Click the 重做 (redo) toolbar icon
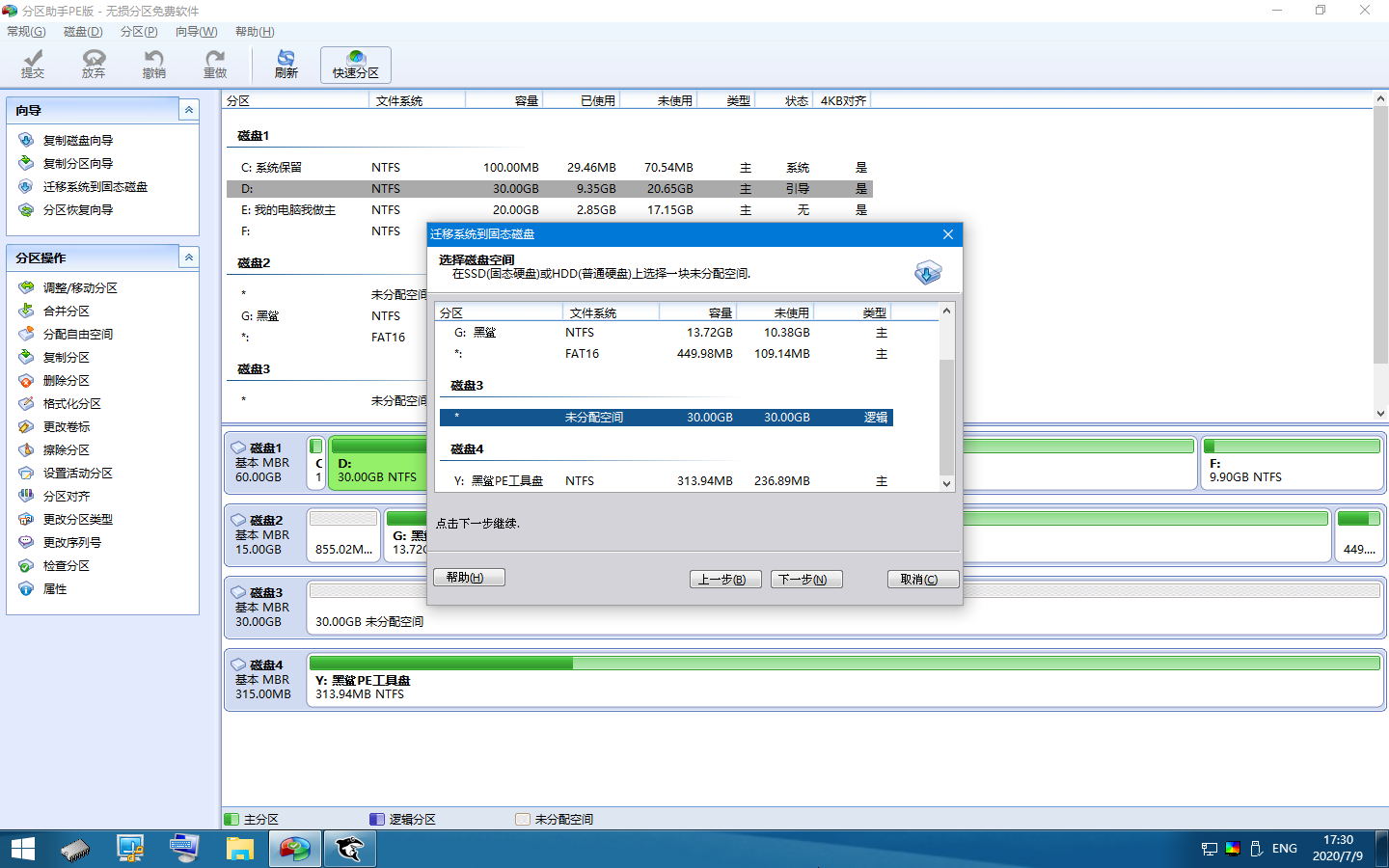 (x=215, y=65)
